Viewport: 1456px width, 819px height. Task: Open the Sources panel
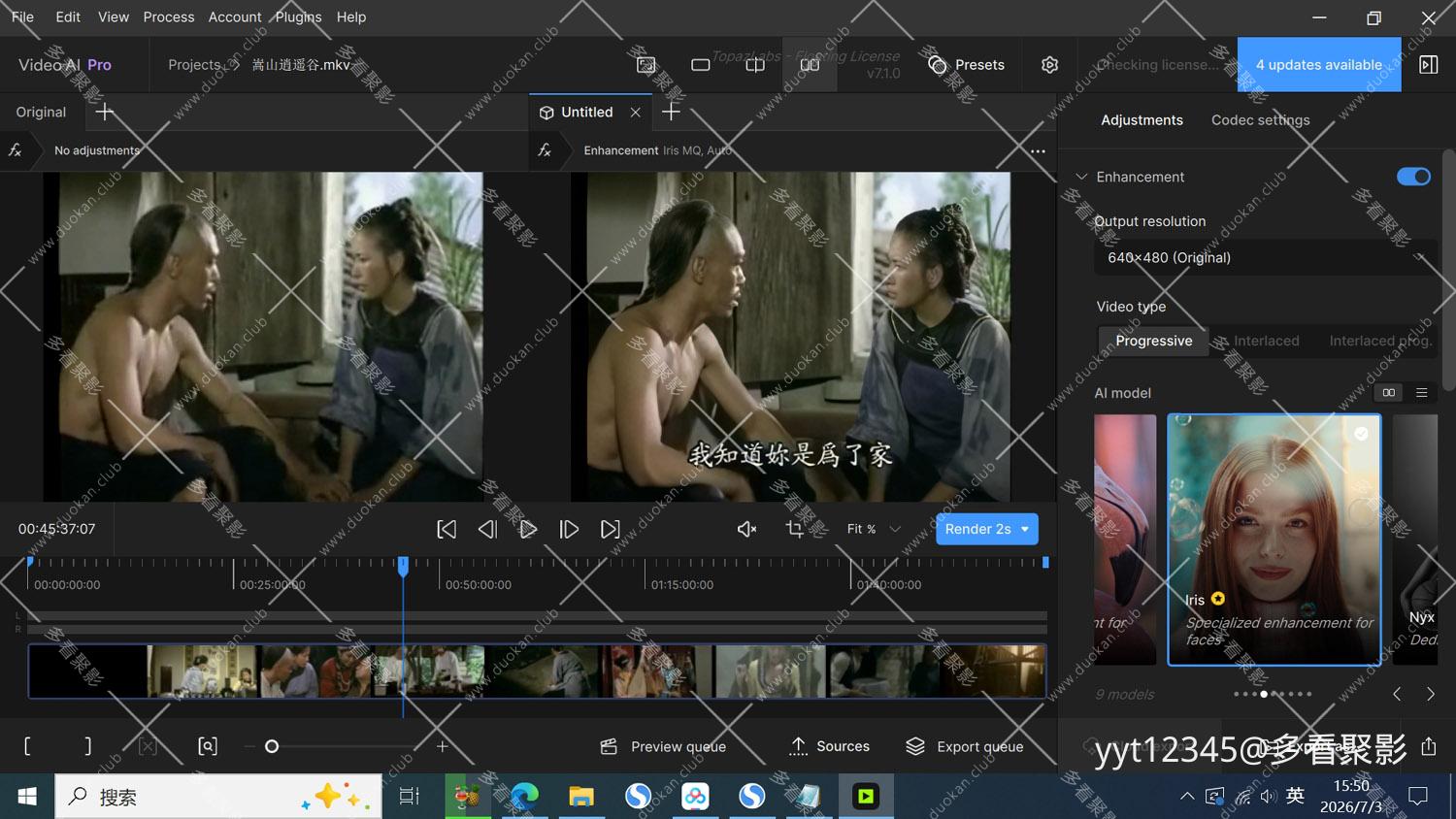(x=829, y=746)
